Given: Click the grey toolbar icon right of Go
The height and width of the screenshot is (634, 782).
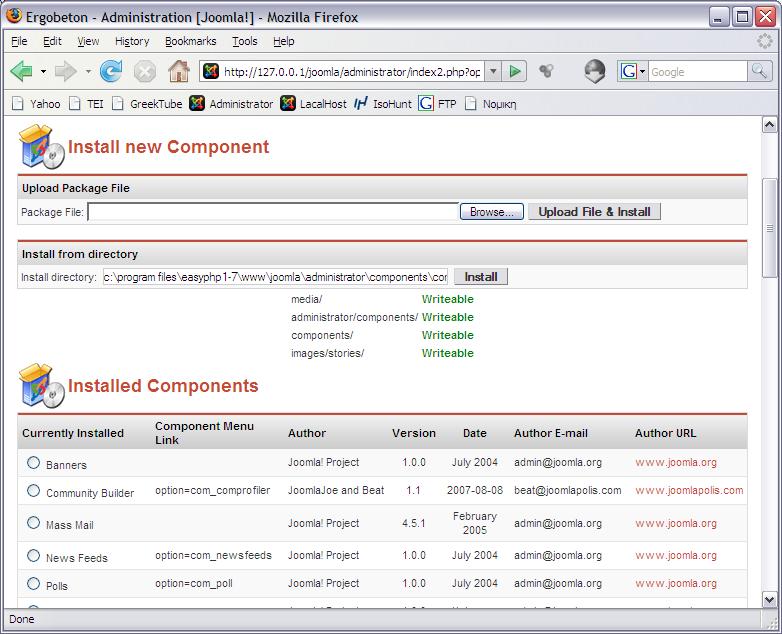Looking at the screenshot, I should tap(546, 71).
